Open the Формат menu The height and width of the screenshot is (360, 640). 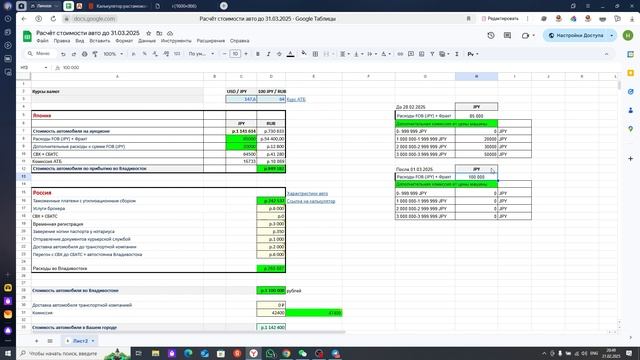click(124, 41)
